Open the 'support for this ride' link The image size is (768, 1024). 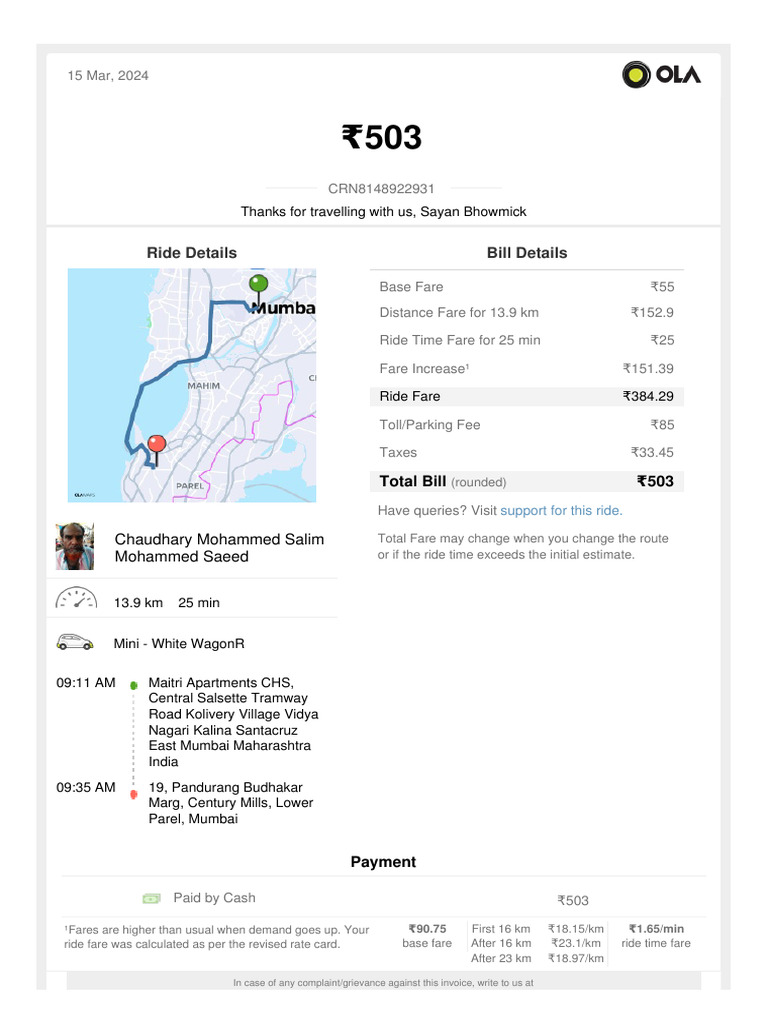(561, 510)
